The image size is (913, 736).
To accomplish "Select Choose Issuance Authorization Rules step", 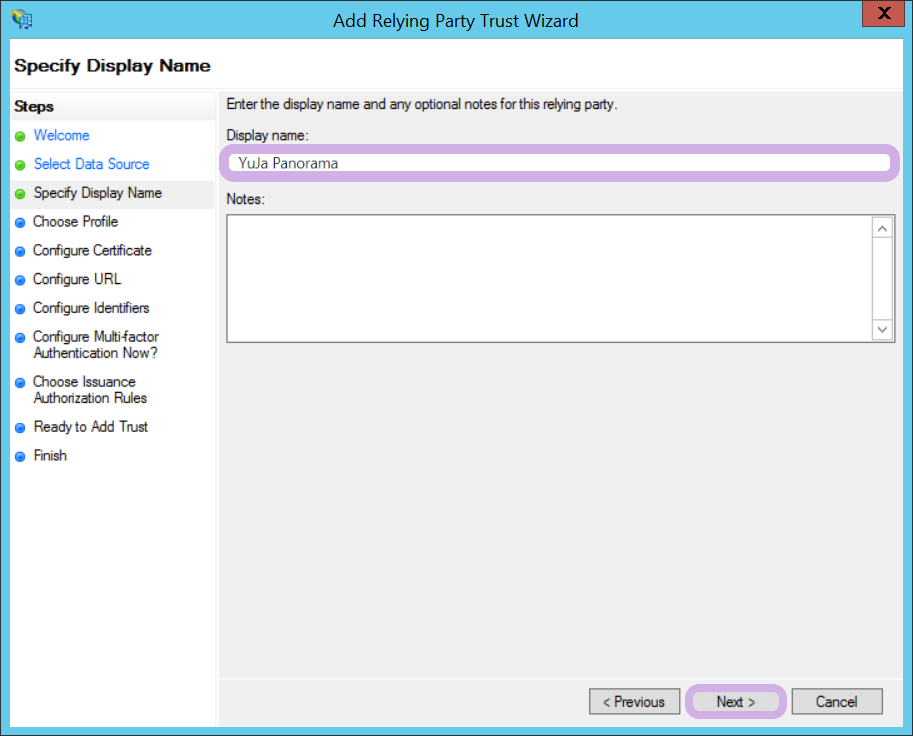I will (x=89, y=390).
